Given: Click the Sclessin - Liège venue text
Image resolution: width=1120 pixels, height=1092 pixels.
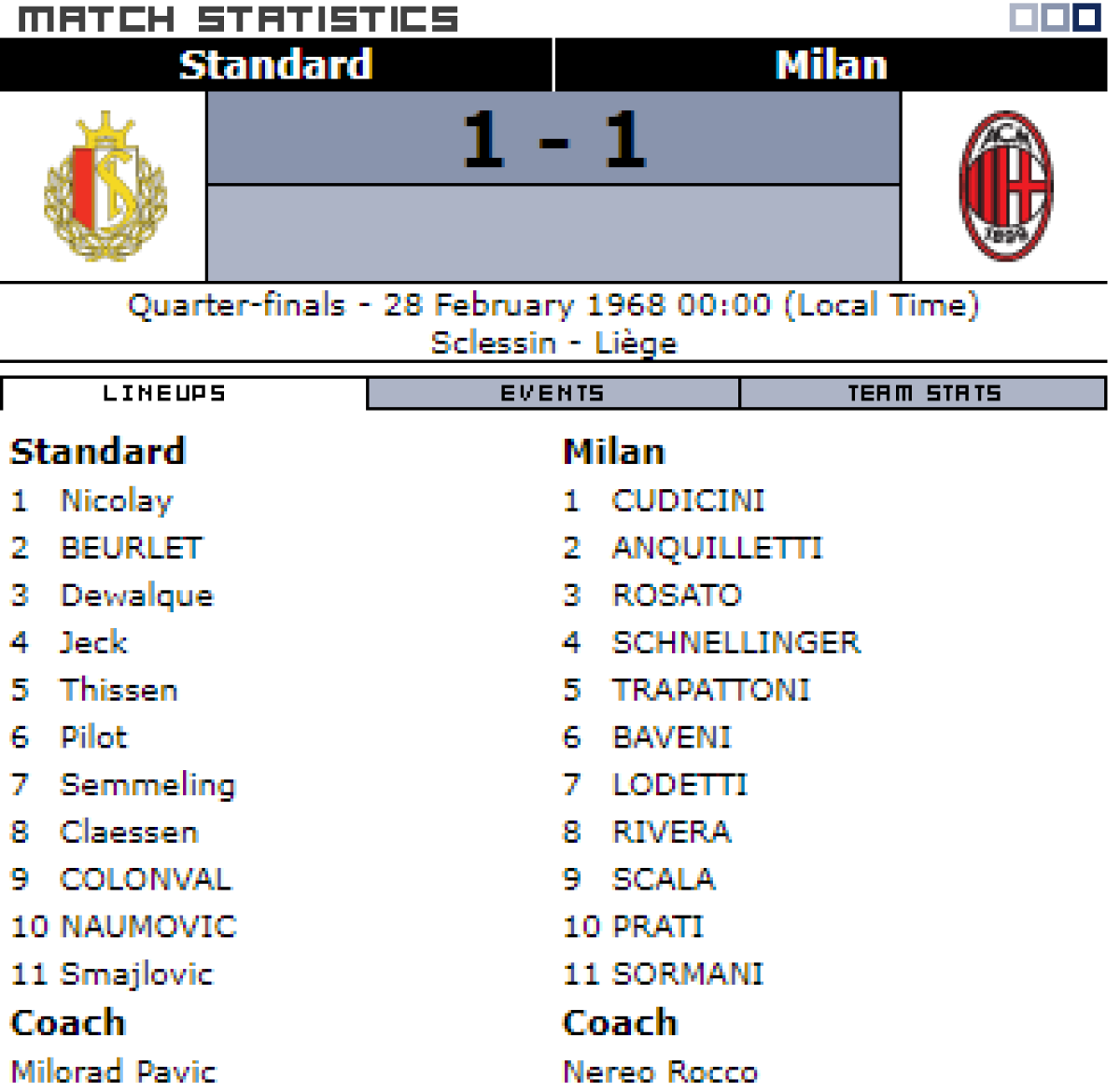Looking at the screenshot, I should pyautogui.click(x=553, y=343).
